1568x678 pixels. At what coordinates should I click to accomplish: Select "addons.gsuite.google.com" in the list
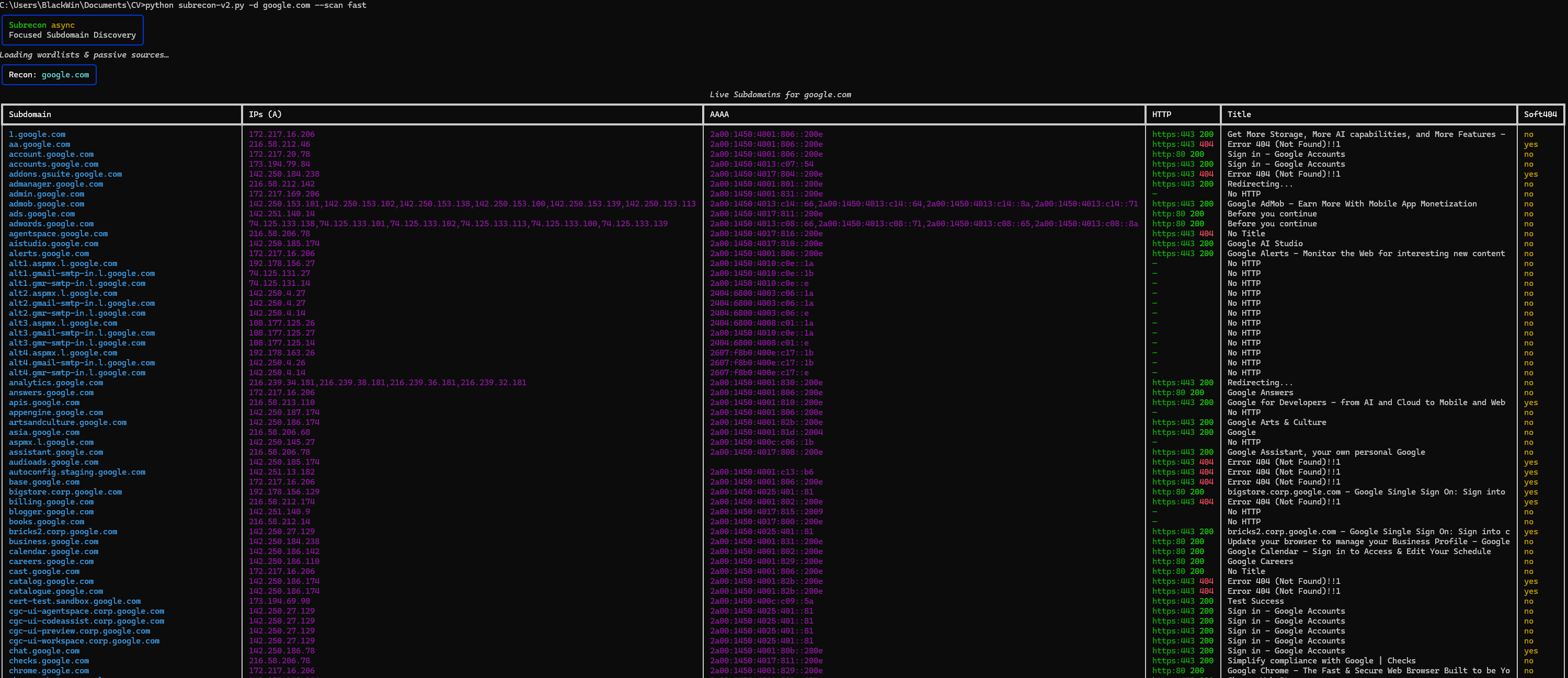point(65,174)
